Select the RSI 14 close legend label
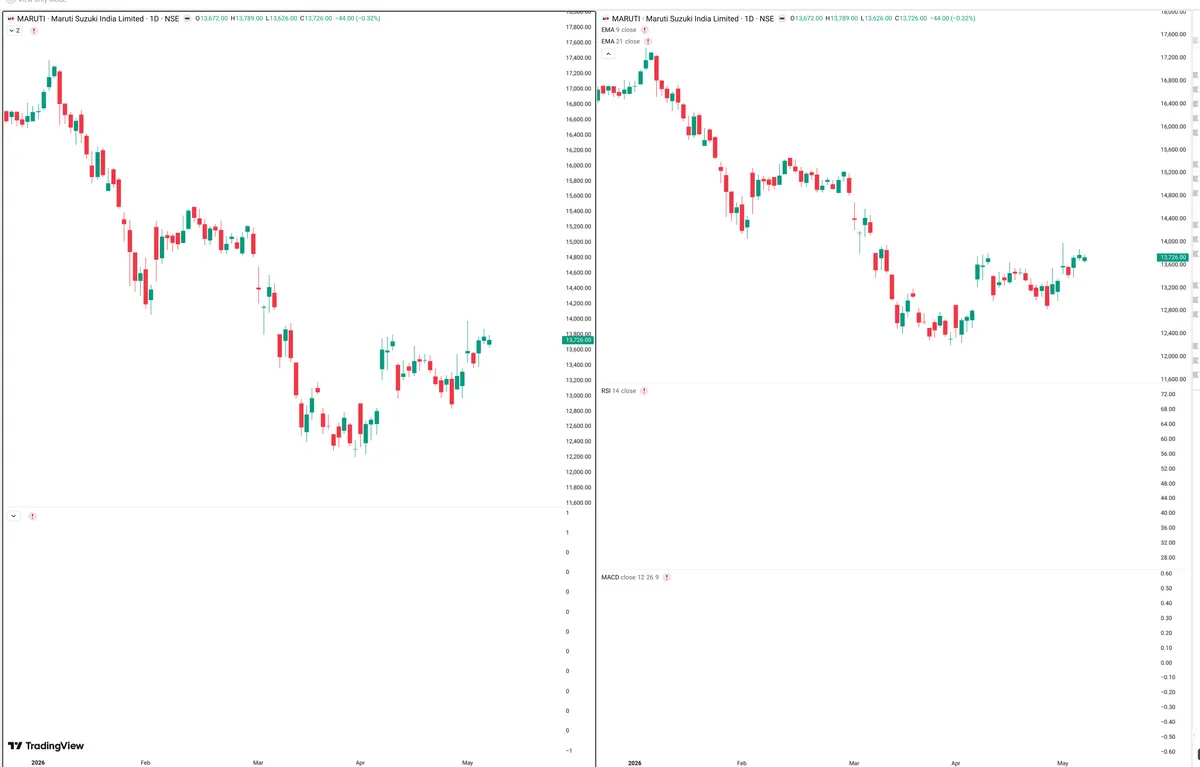 619,391
